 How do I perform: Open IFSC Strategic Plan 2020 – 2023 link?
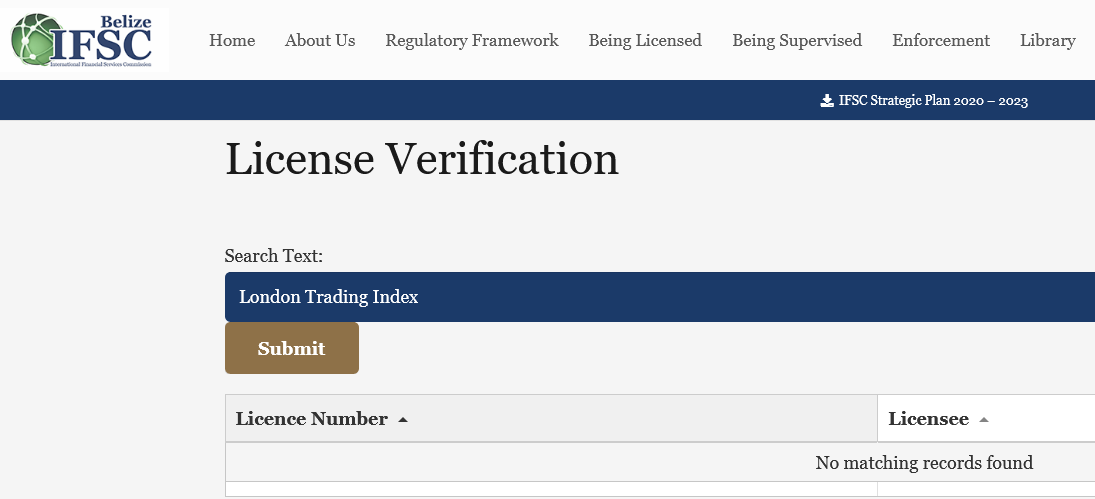pos(933,100)
